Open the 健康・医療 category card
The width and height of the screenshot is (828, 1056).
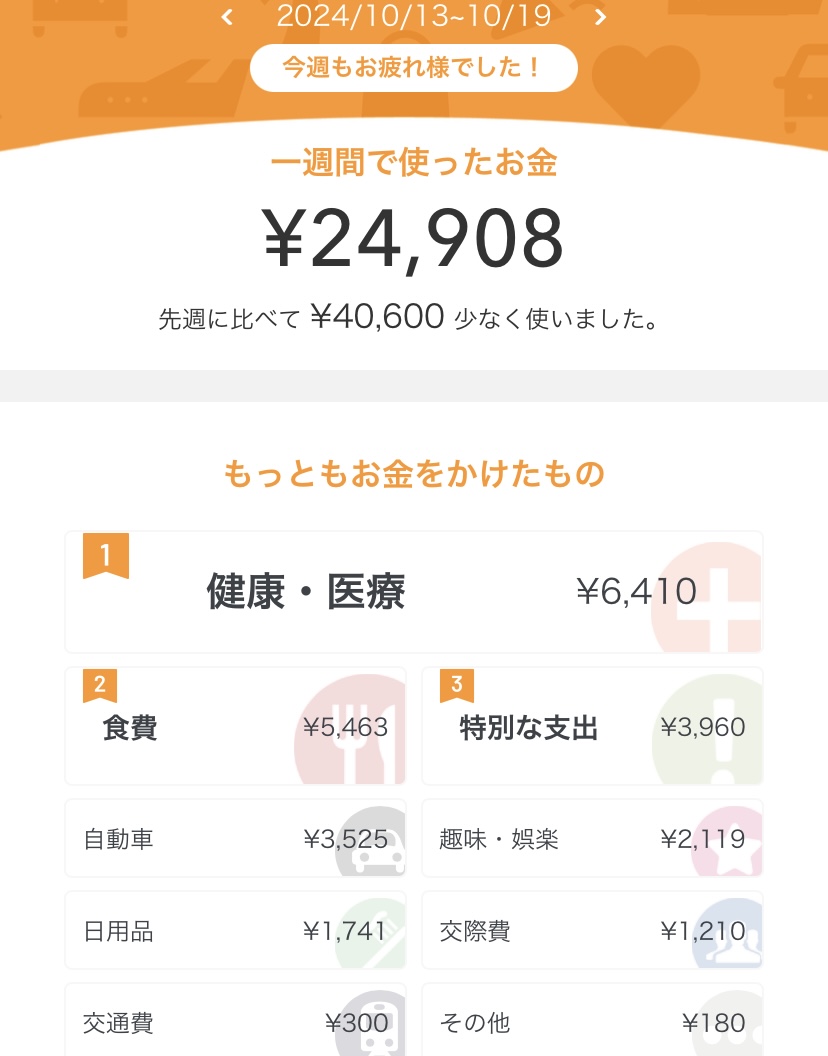413,592
